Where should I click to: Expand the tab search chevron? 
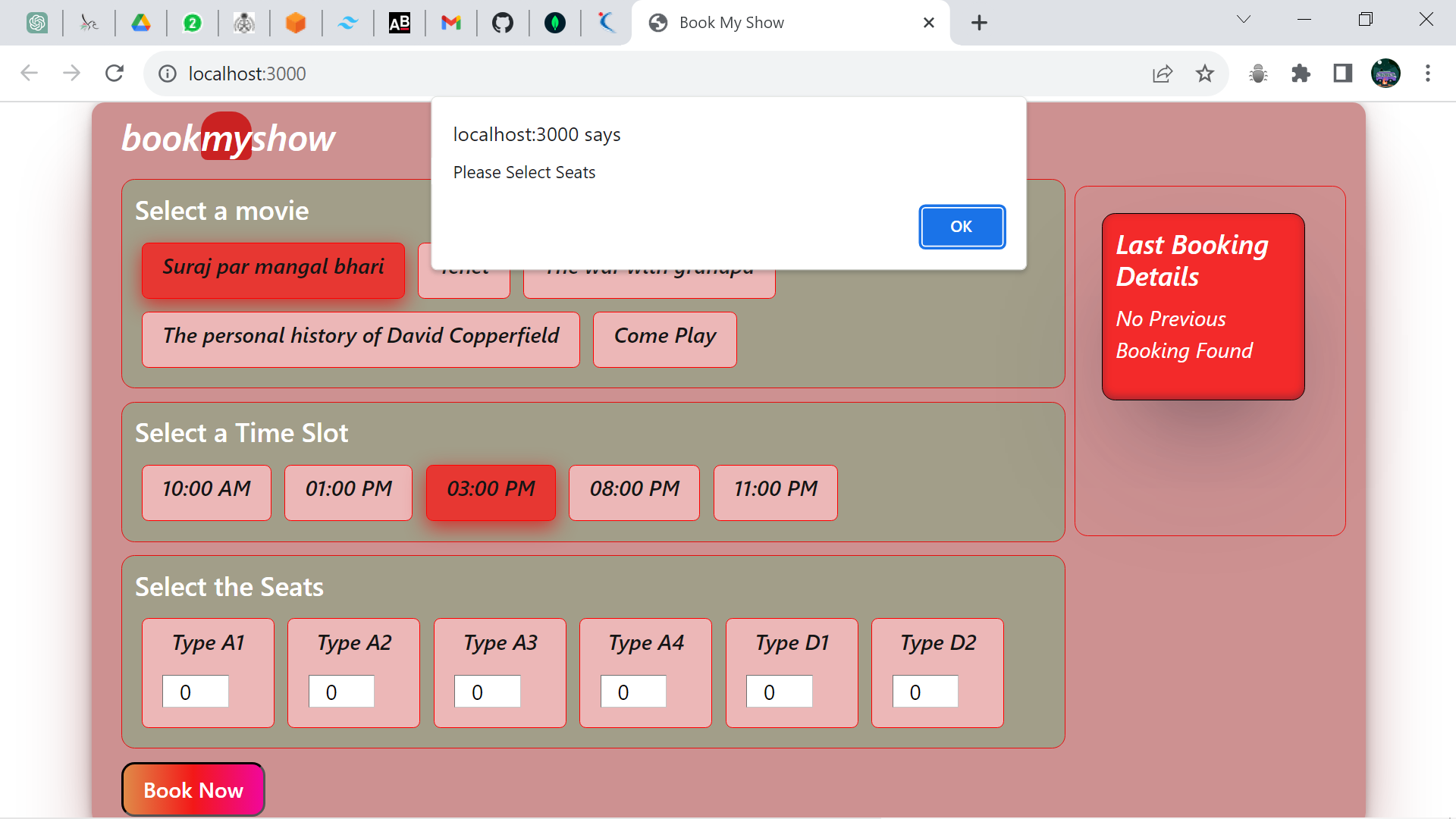[1244, 20]
